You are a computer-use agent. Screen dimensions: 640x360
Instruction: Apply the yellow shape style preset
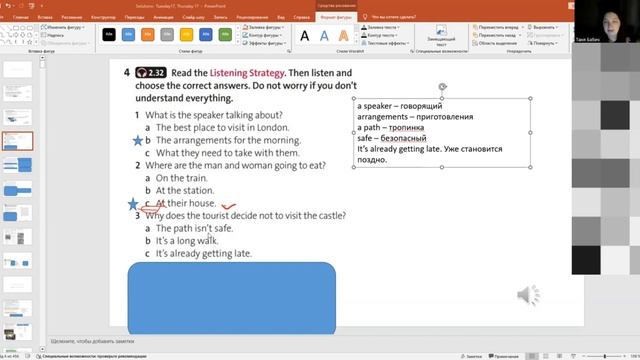click(187, 35)
